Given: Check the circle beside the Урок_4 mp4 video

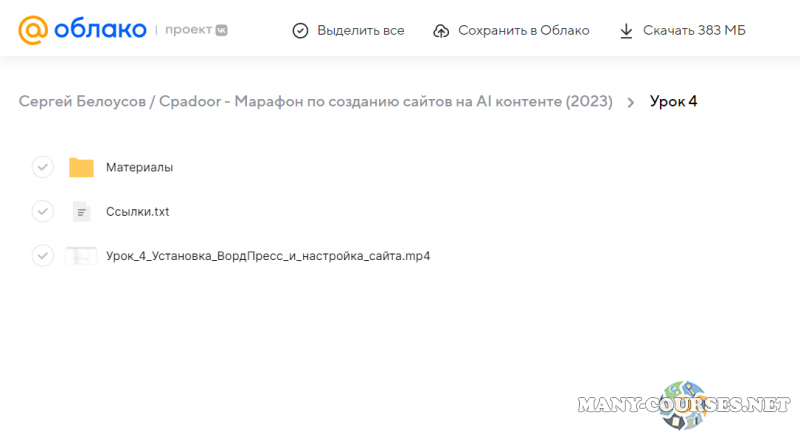Looking at the screenshot, I should click(42, 256).
